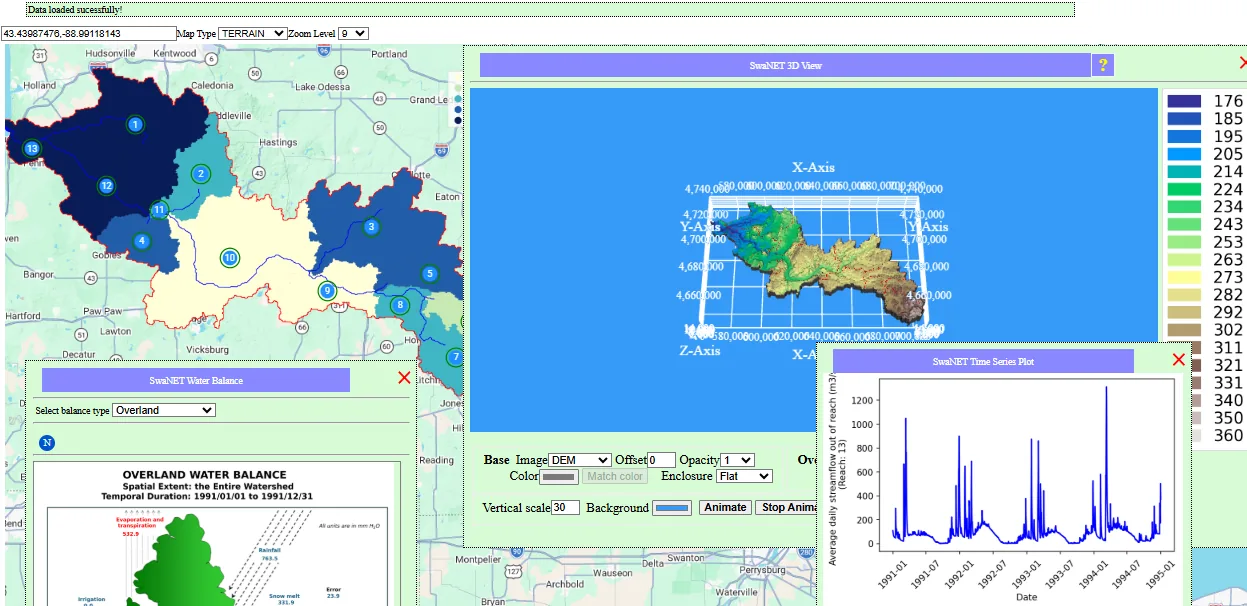The height and width of the screenshot is (606, 1247).
Task: Click the Vertical scale input field
Action: coord(565,507)
